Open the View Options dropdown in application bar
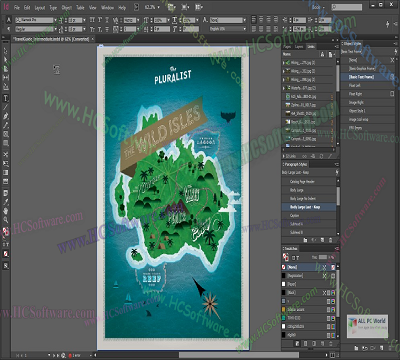This screenshot has width=400, height=360. click(x=172, y=7)
